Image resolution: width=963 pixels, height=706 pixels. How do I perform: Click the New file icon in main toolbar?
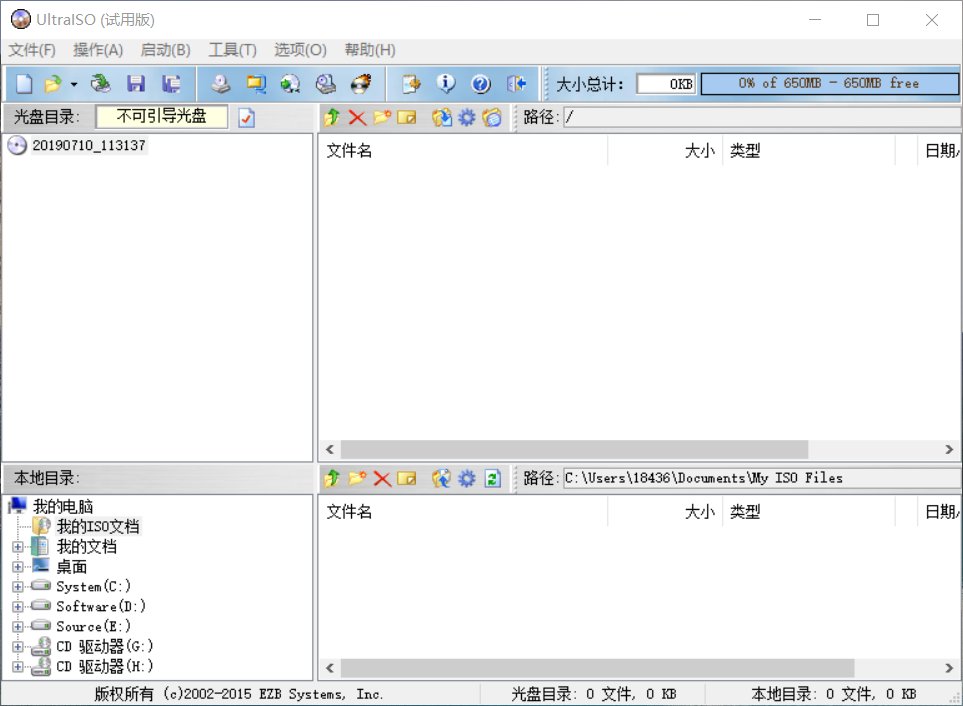coord(24,84)
